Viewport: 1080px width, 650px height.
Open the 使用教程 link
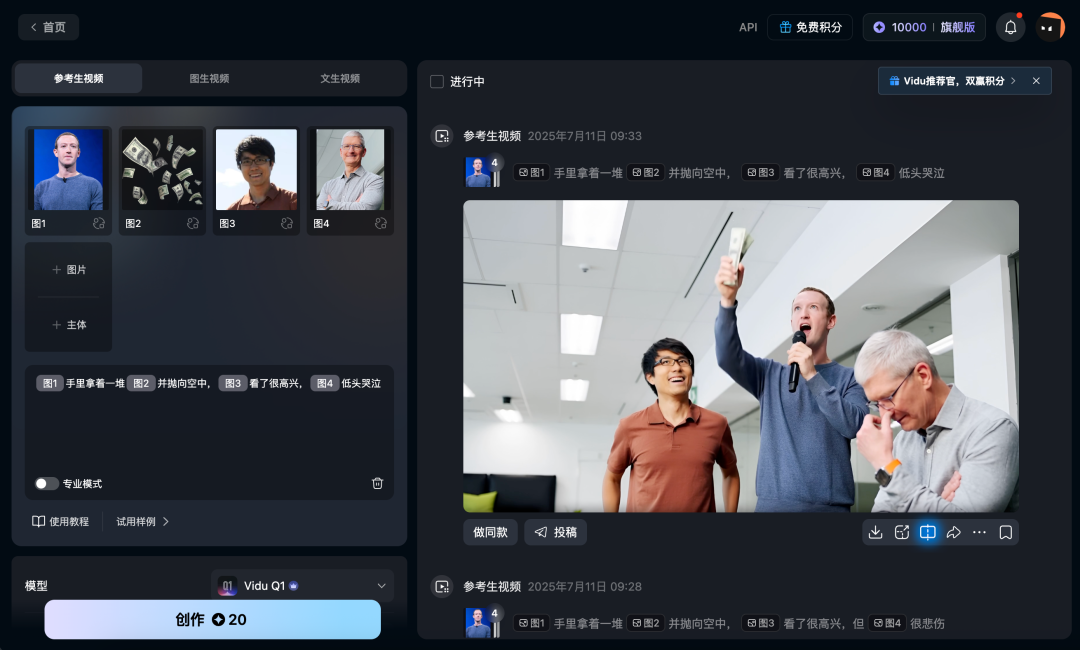point(61,521)
